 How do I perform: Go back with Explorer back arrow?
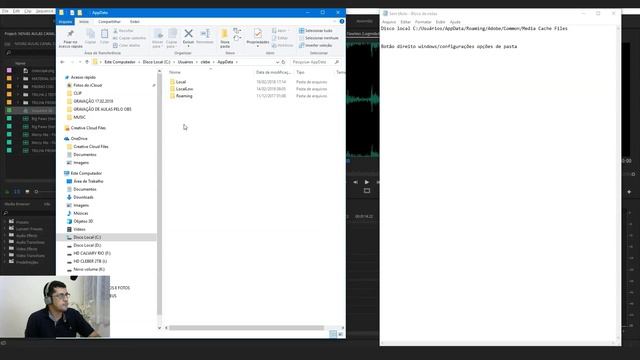tap(62, 62)
